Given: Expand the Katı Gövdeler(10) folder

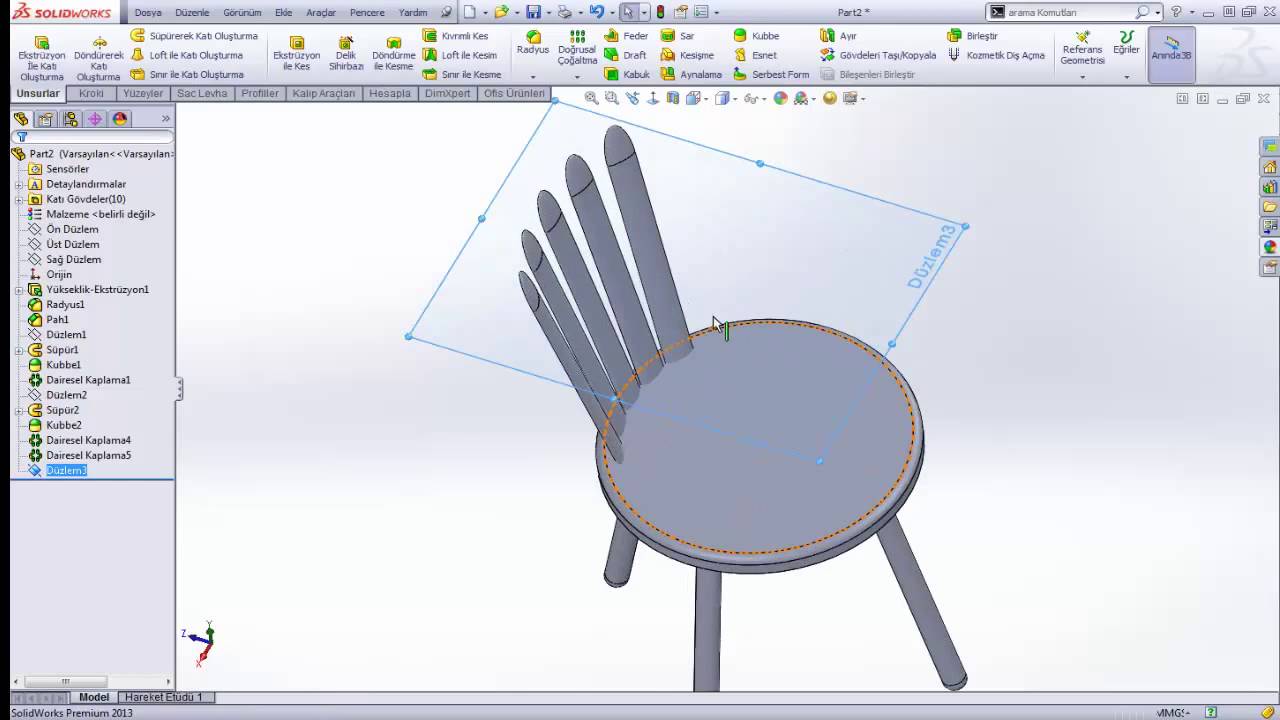Looking at the screenshot, I should click(19, 199).
